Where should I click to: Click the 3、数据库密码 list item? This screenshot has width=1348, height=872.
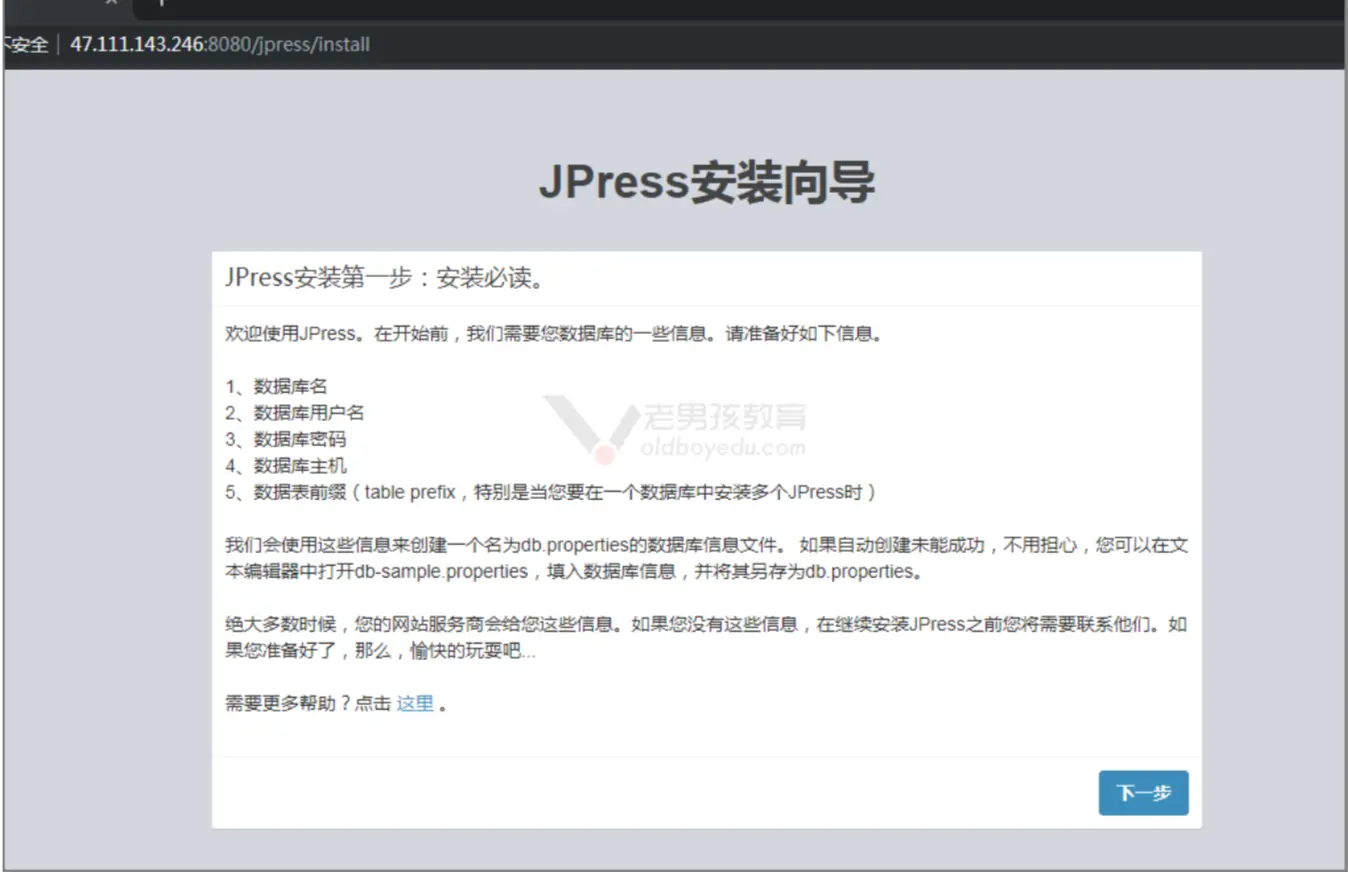tap(286, 439)
